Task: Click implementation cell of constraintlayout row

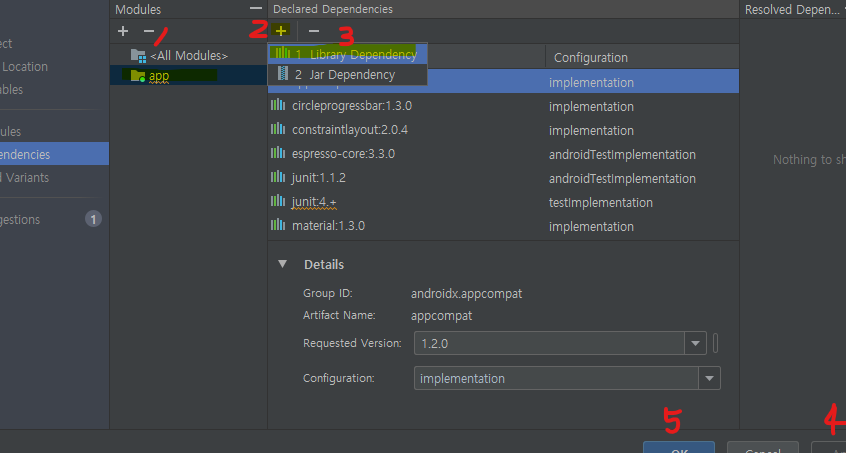Action: pyautogui.click(x=591, y=131)
